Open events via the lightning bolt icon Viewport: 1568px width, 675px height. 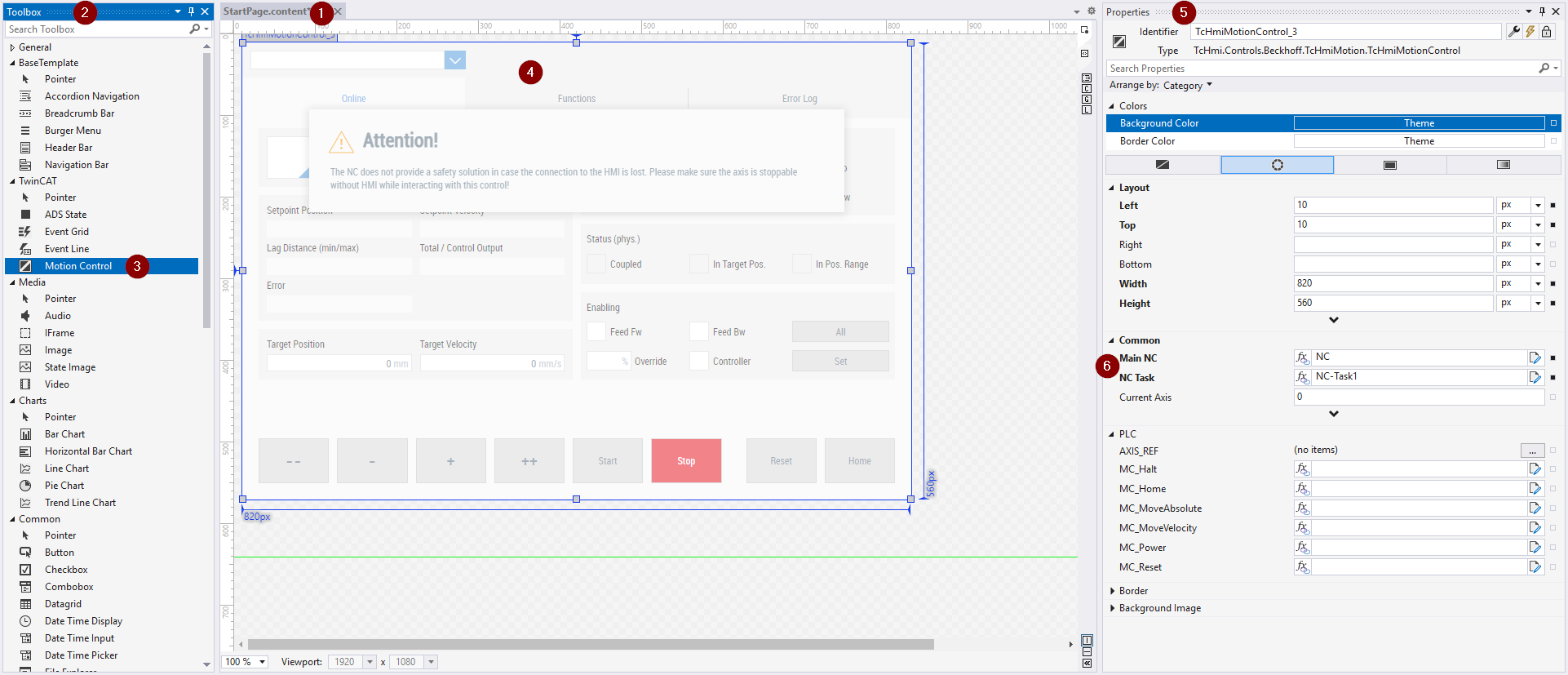click(1530, 32)
